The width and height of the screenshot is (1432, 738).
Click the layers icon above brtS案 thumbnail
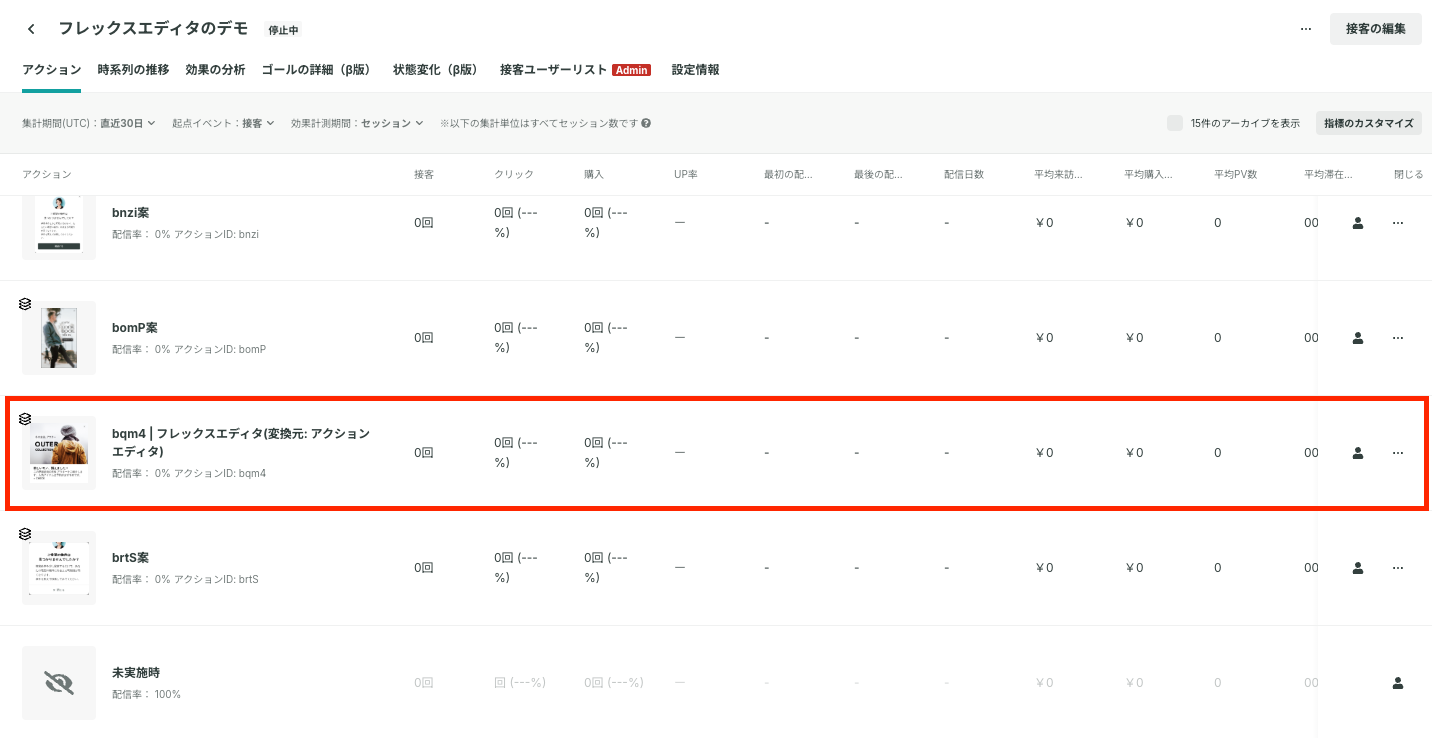[25, 534]
